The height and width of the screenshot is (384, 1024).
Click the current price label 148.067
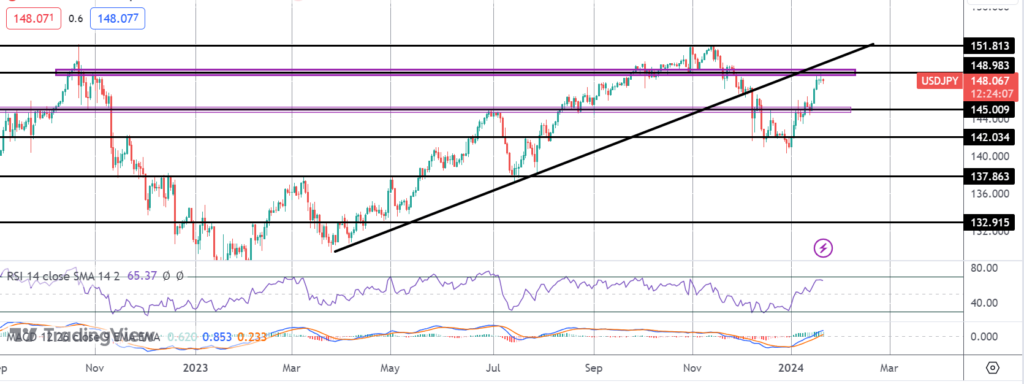(990, 81)
